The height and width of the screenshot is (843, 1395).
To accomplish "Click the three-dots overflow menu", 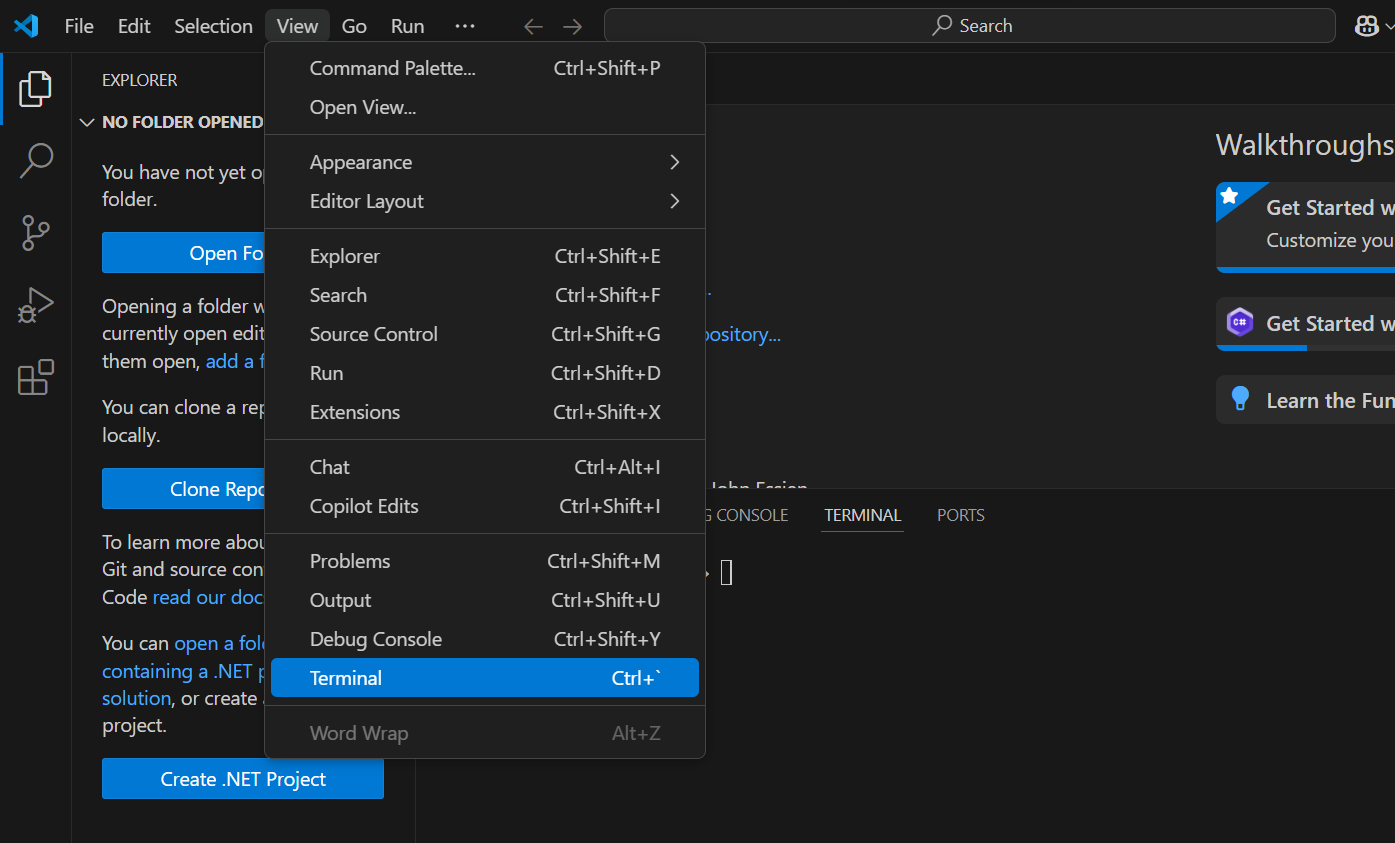I will click(464, 26).
